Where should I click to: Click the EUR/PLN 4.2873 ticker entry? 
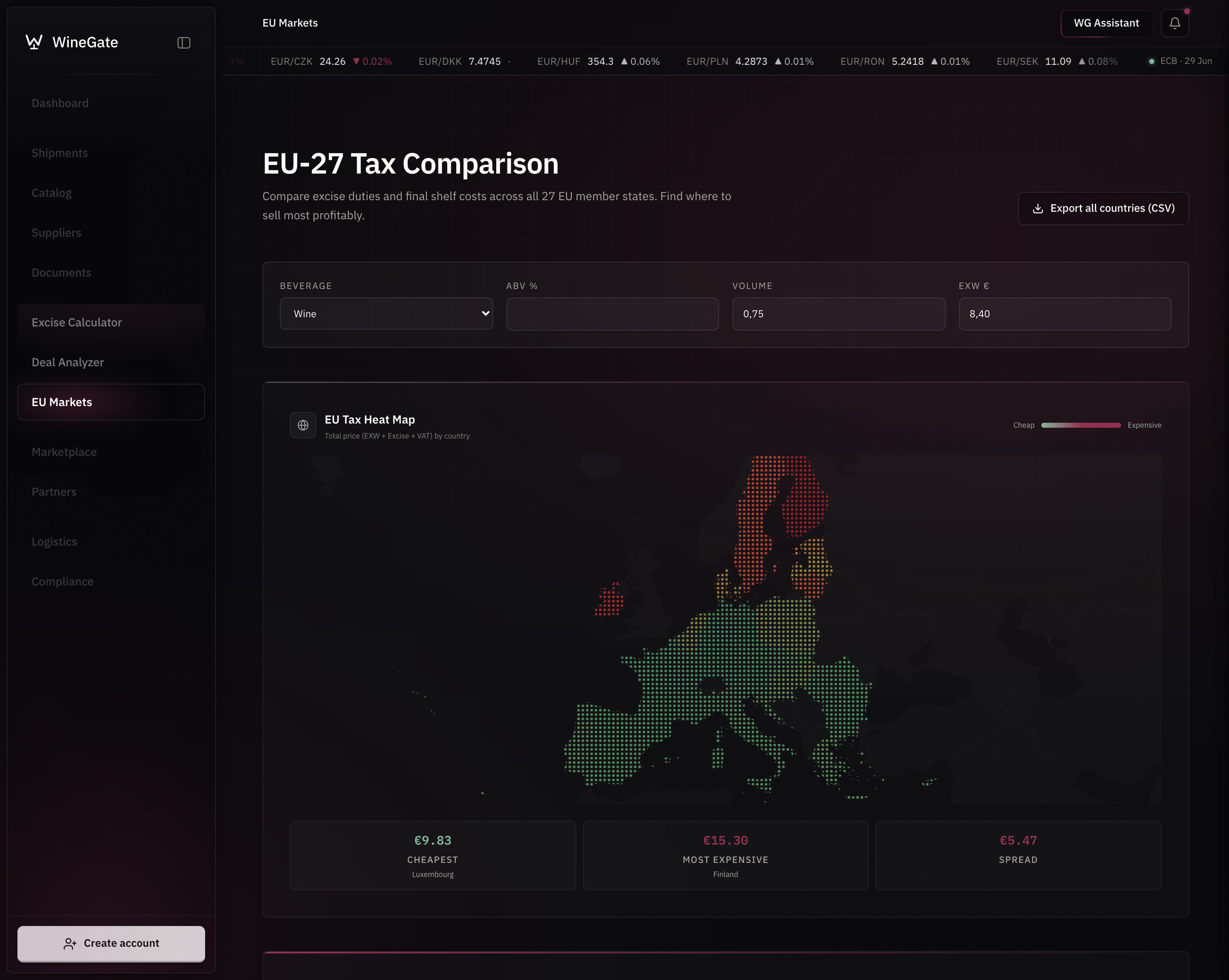749,61
